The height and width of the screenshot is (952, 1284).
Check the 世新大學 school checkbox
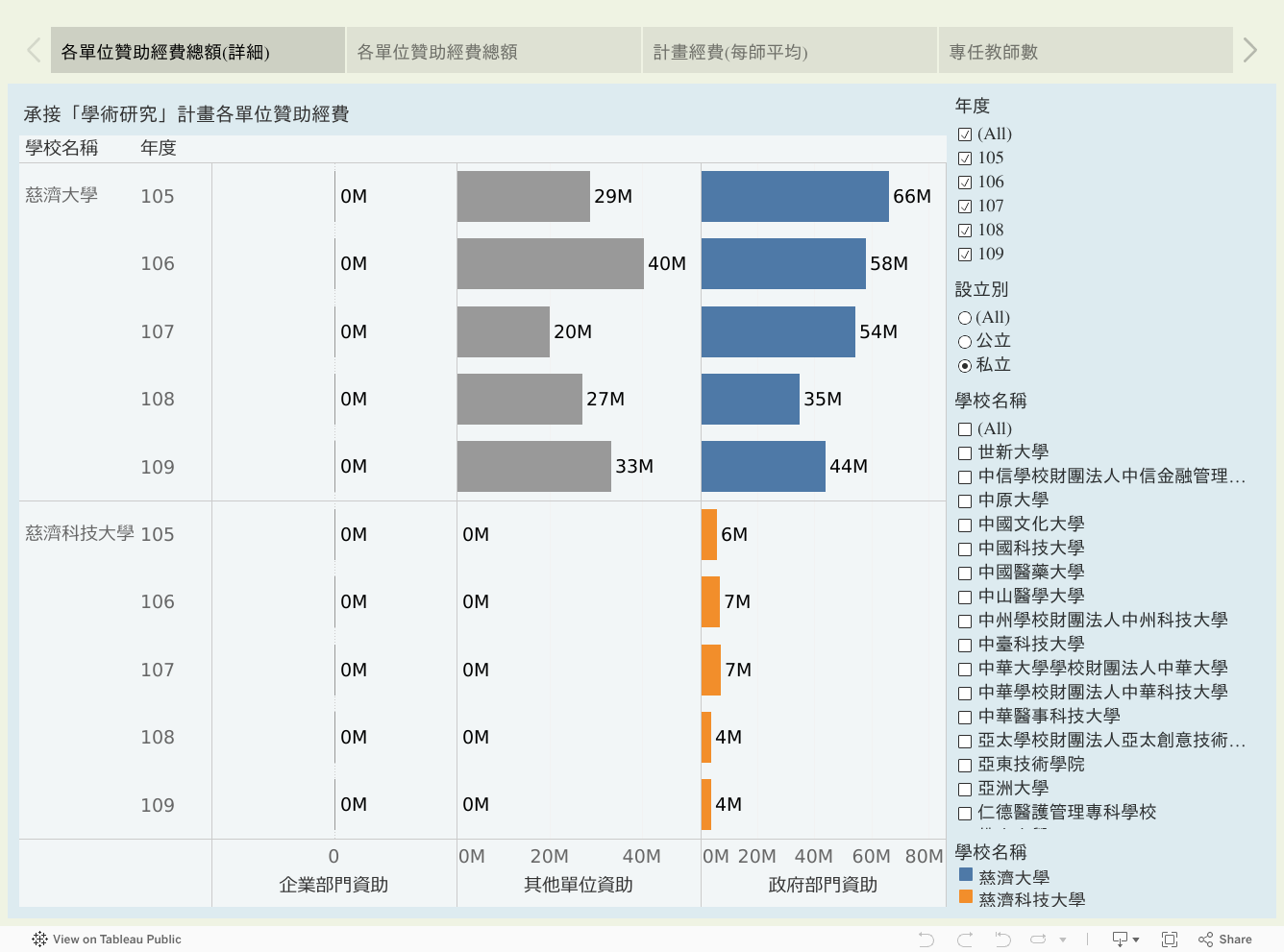pos(965,452)
